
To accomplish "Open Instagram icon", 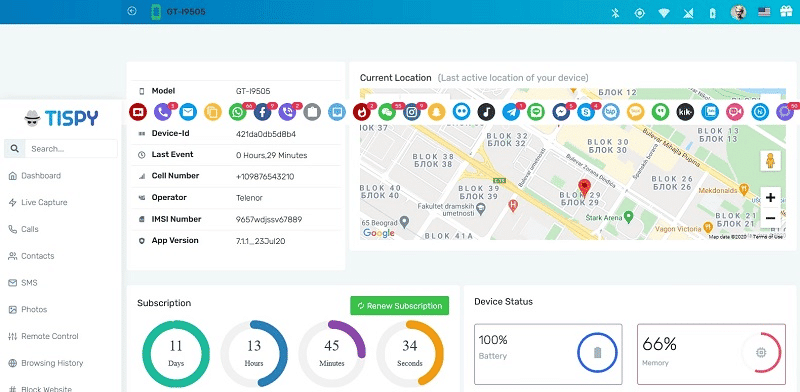I will coord(412,112).
